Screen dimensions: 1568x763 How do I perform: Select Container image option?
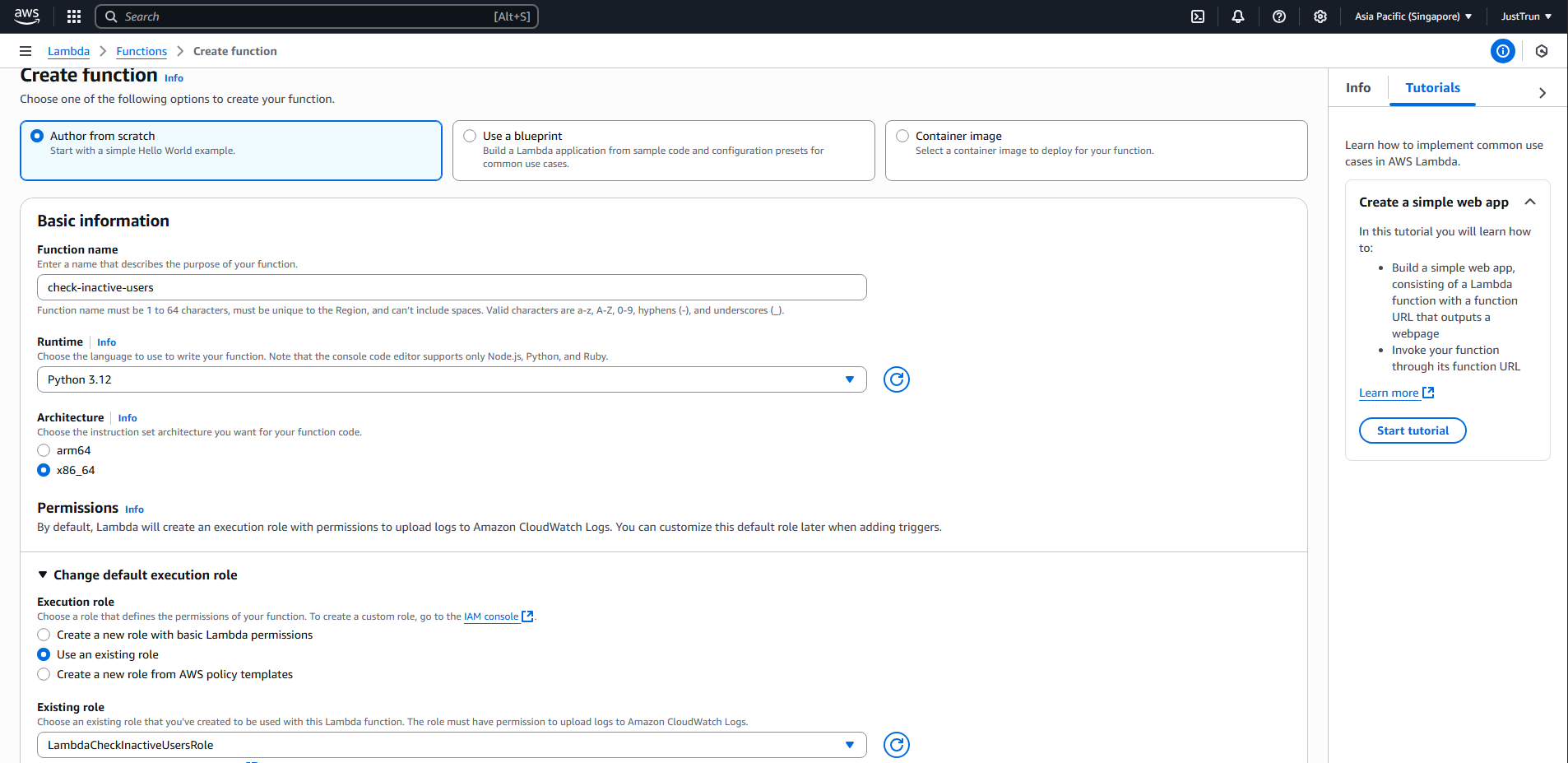pyautogui.click(x=902, y=136)
